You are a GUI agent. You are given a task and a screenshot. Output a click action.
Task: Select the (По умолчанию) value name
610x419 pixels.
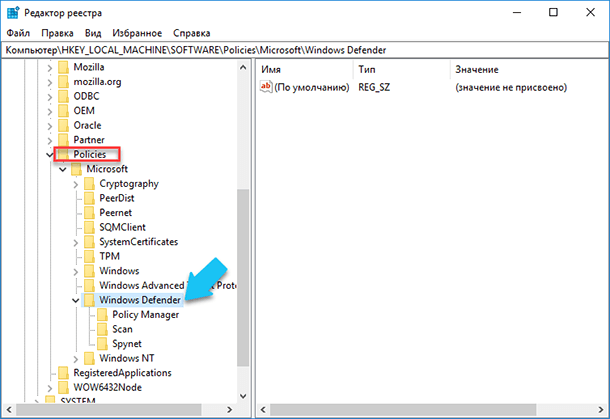tap(312, 87)
